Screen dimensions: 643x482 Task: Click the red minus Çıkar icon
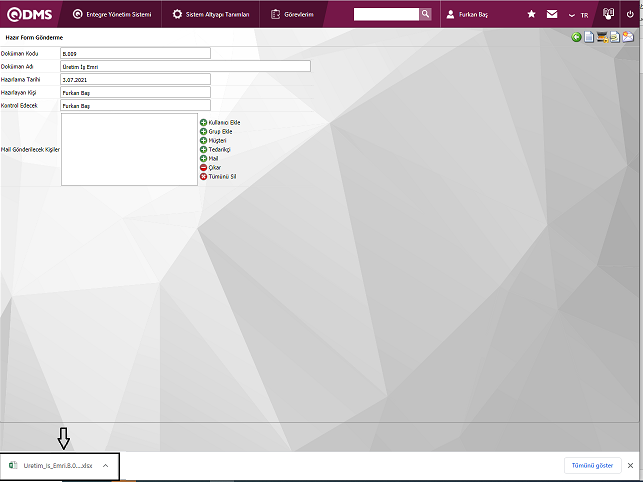pyautogui.click(x=203, y=167)
